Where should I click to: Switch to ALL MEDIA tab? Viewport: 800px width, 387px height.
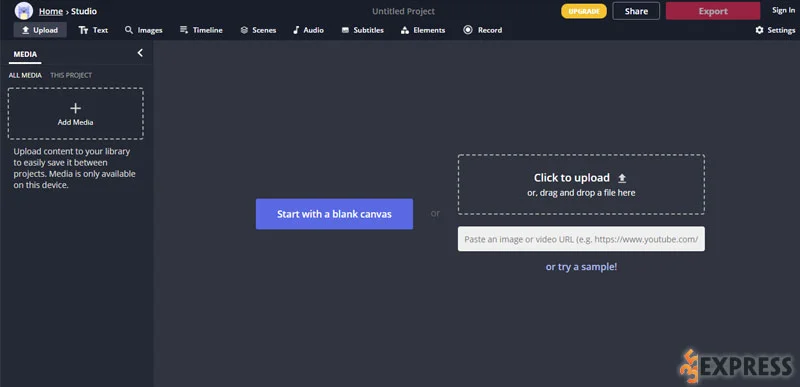point(25,75)
